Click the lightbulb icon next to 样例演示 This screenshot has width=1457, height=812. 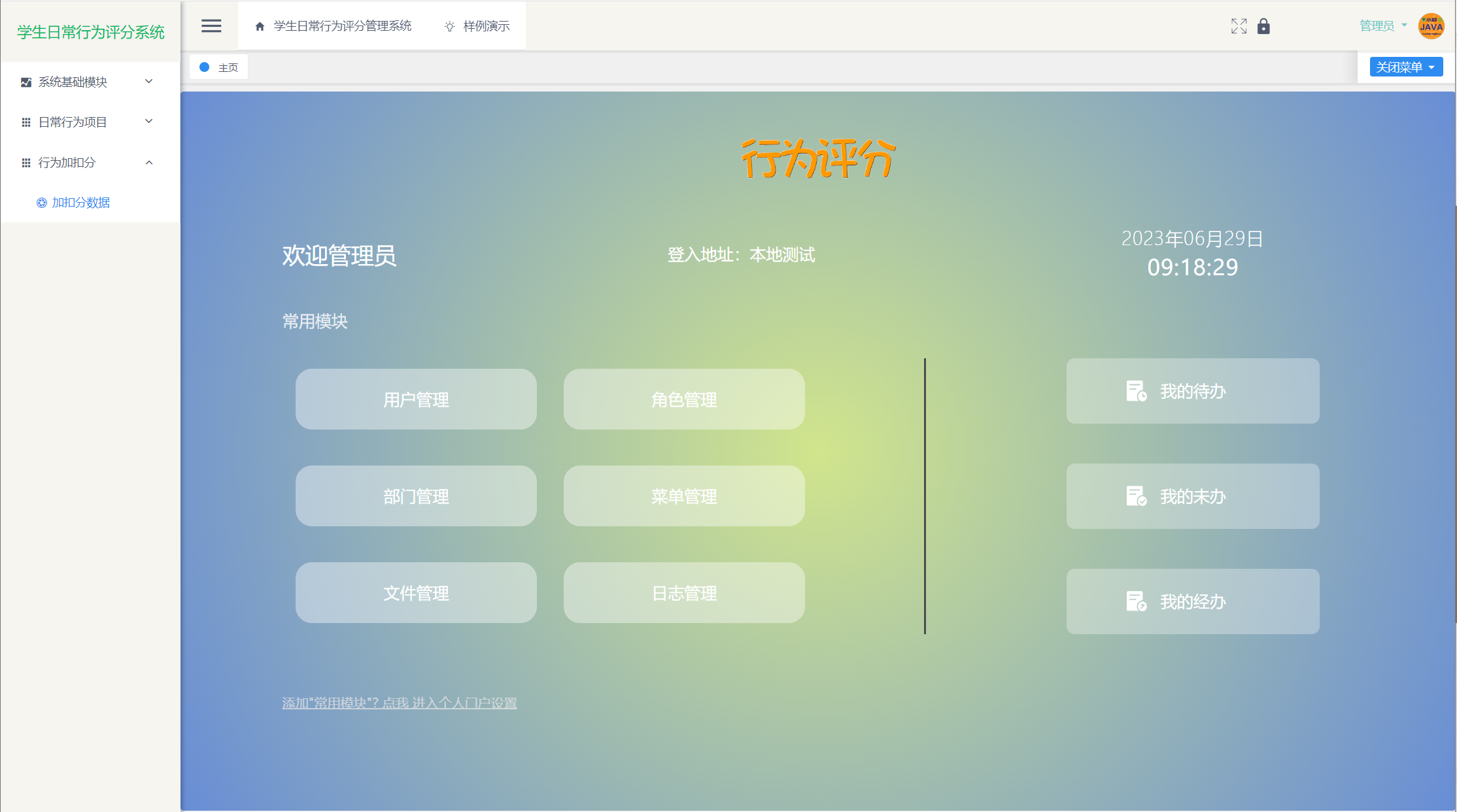(449, 26)
